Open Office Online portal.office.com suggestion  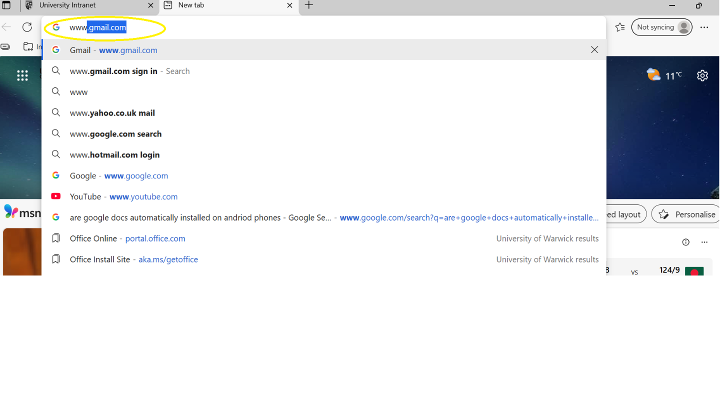coord(324,238)
